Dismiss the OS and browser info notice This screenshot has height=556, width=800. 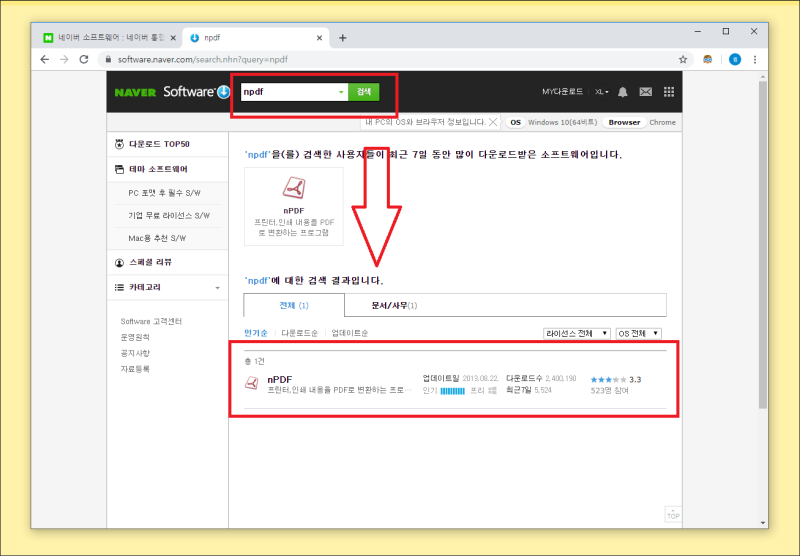click(x=493, y=122)
